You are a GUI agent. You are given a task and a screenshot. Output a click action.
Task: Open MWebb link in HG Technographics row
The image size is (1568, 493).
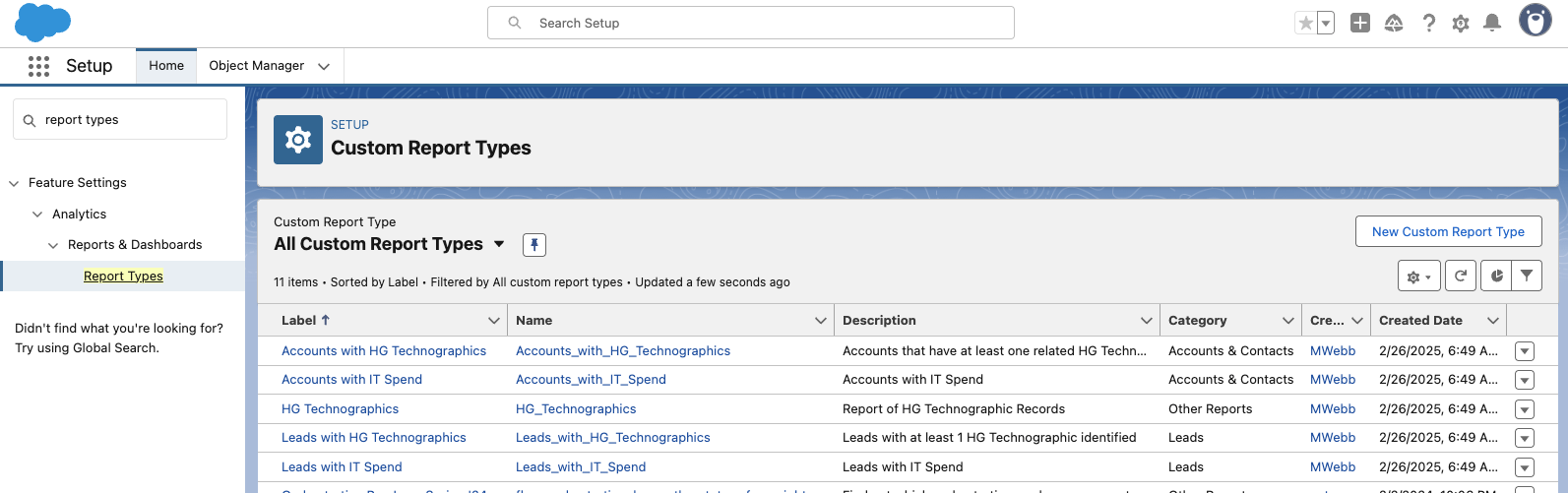[1333, 409]
